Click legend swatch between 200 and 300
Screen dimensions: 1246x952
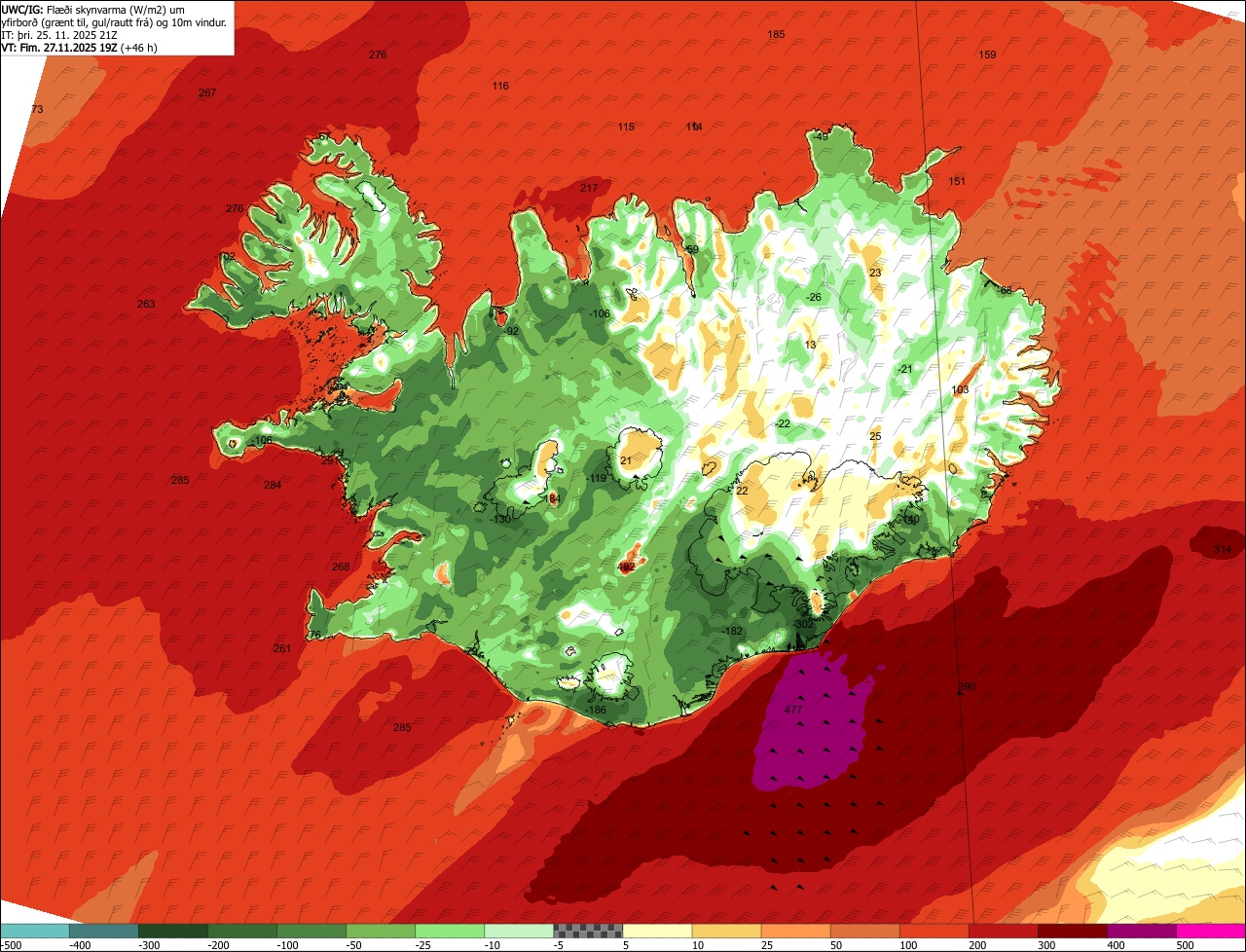(1004, 931)
